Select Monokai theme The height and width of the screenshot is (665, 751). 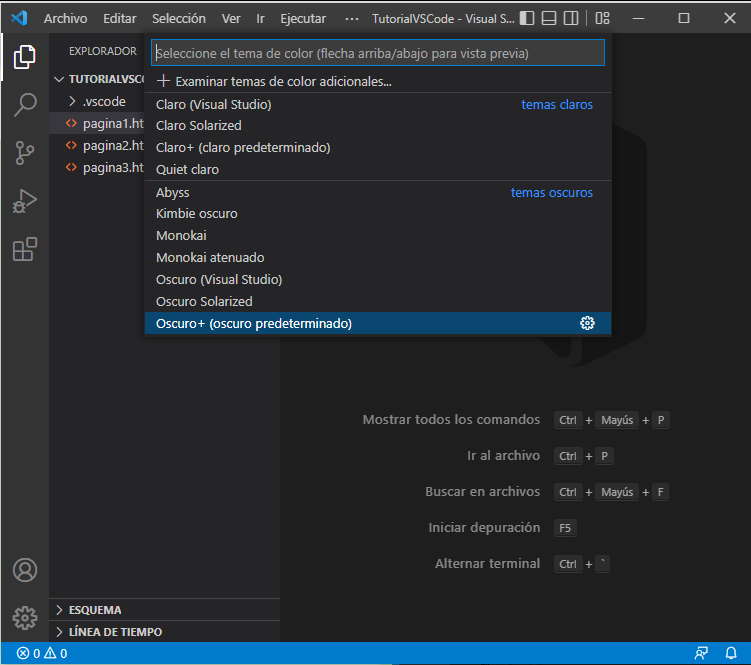(x=378, y=236)
